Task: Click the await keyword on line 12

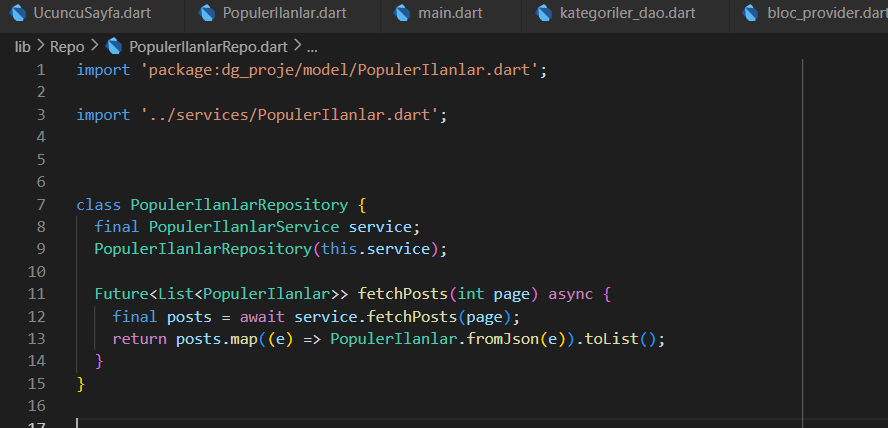Action: (262, 316)
